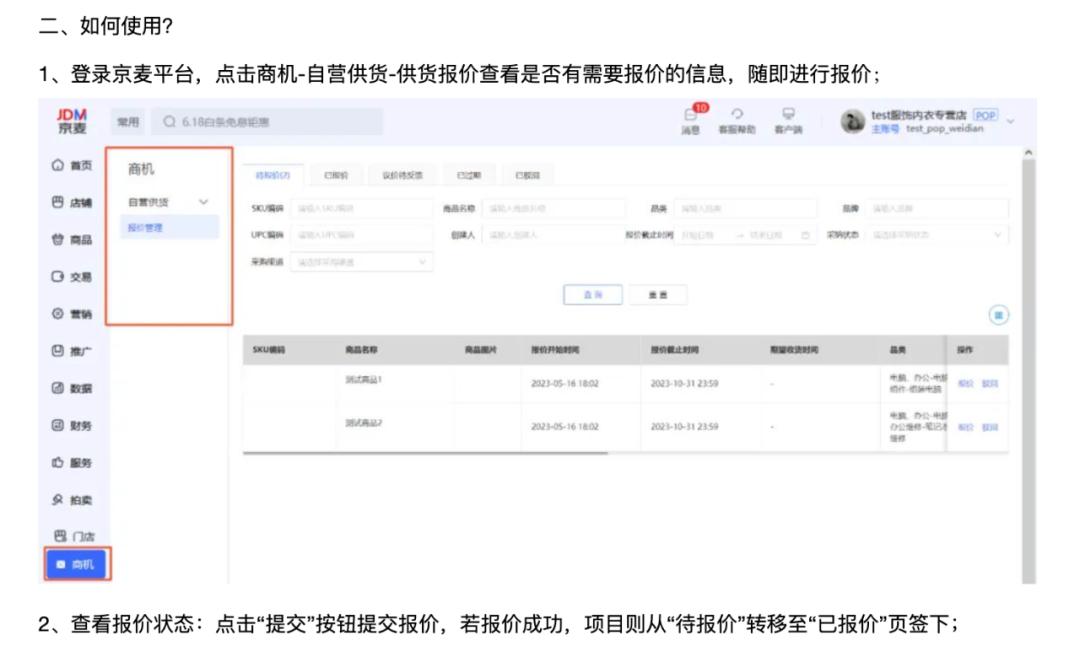This screenshot has width=1080, height=657.
Task: Open the 交易 section icon
Action: 62,277
